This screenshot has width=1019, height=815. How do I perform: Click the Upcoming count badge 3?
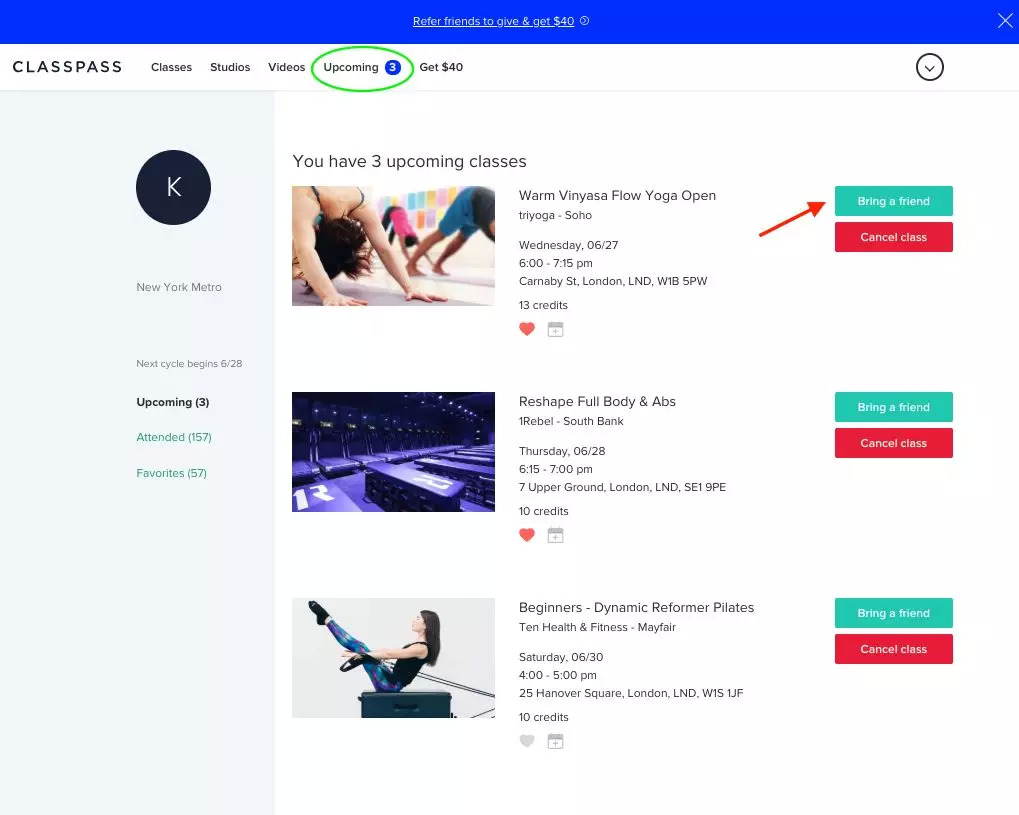pos(393,67)
